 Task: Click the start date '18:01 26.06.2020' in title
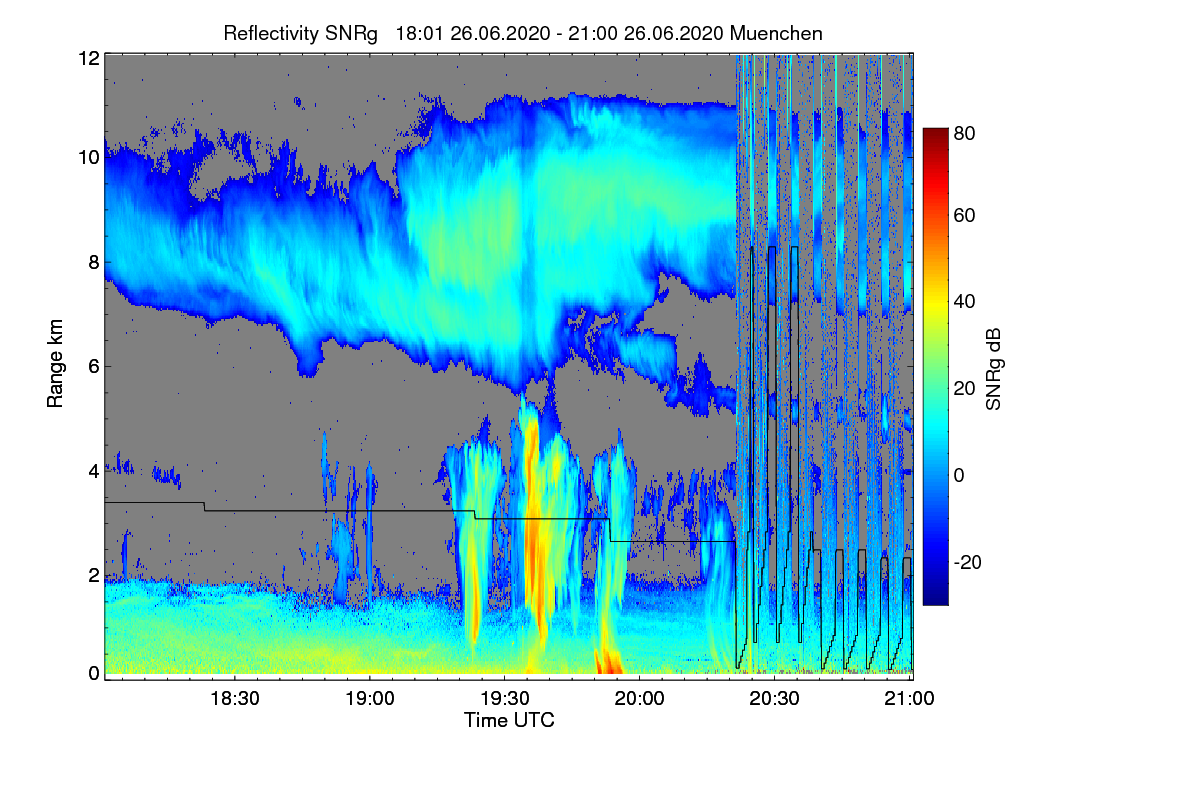coord(473,33)
